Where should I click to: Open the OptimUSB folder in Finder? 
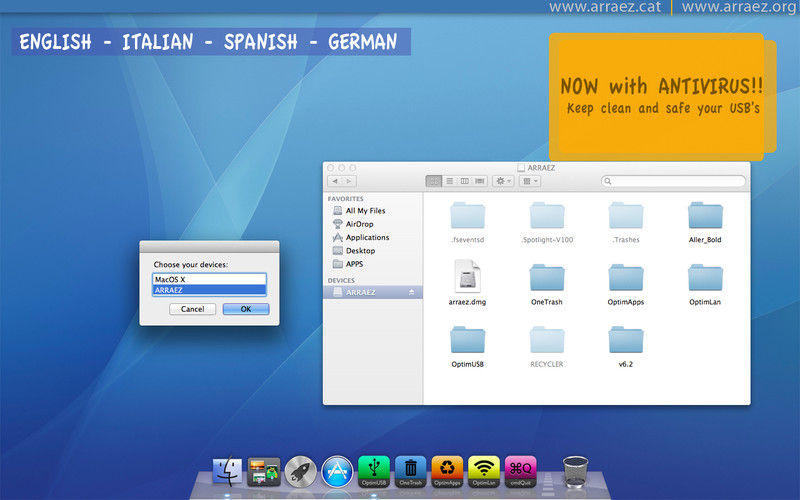click(x=467, y=347)
